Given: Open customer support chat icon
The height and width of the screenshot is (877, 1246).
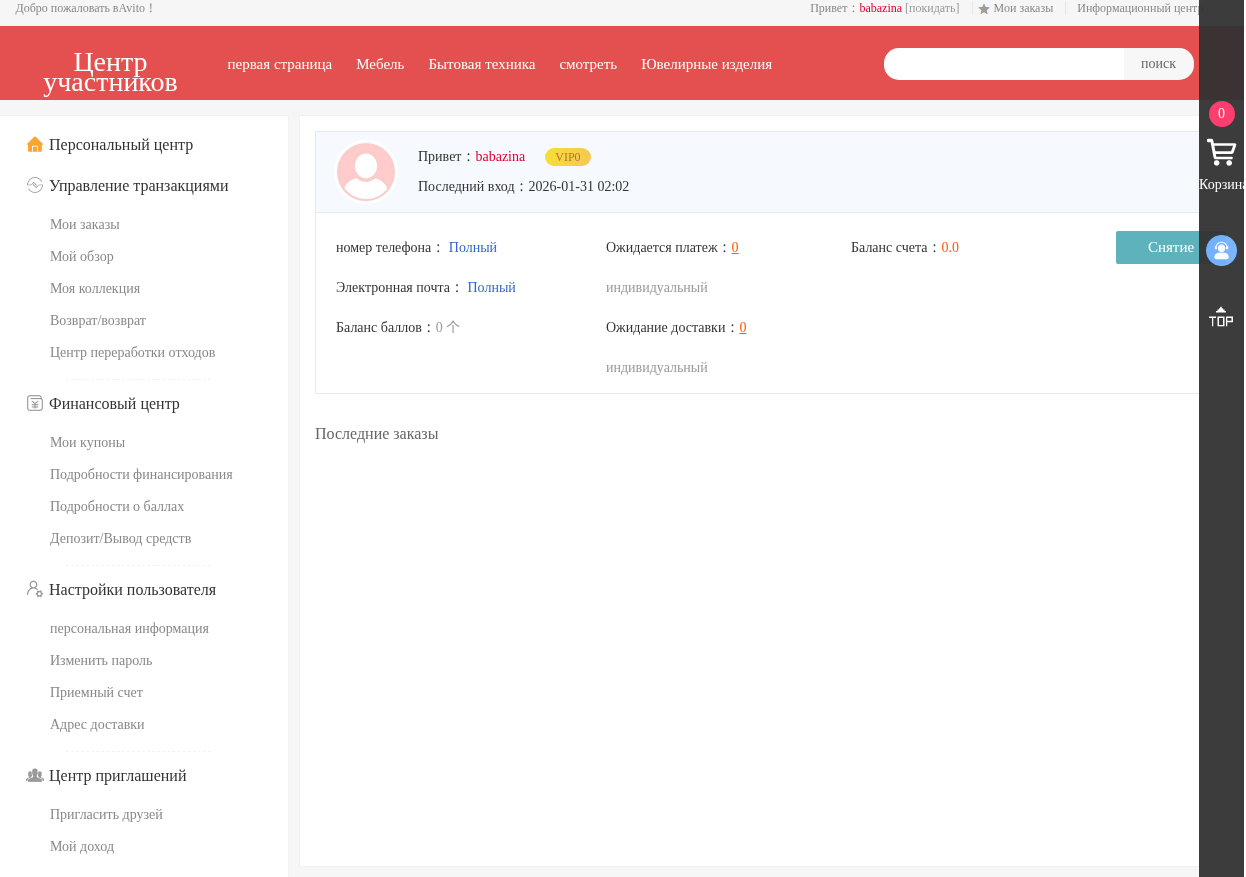Looking at the screenshot, I should (x=1221, y=250).
